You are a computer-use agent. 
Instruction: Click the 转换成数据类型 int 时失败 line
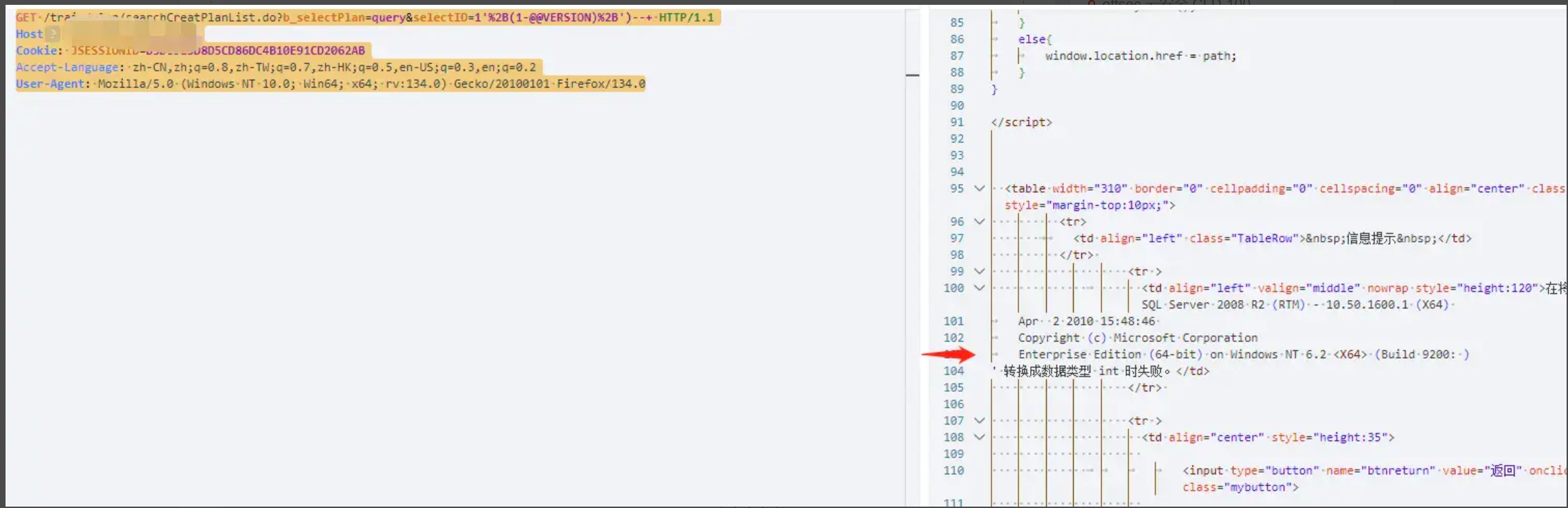coord(1101,371)
